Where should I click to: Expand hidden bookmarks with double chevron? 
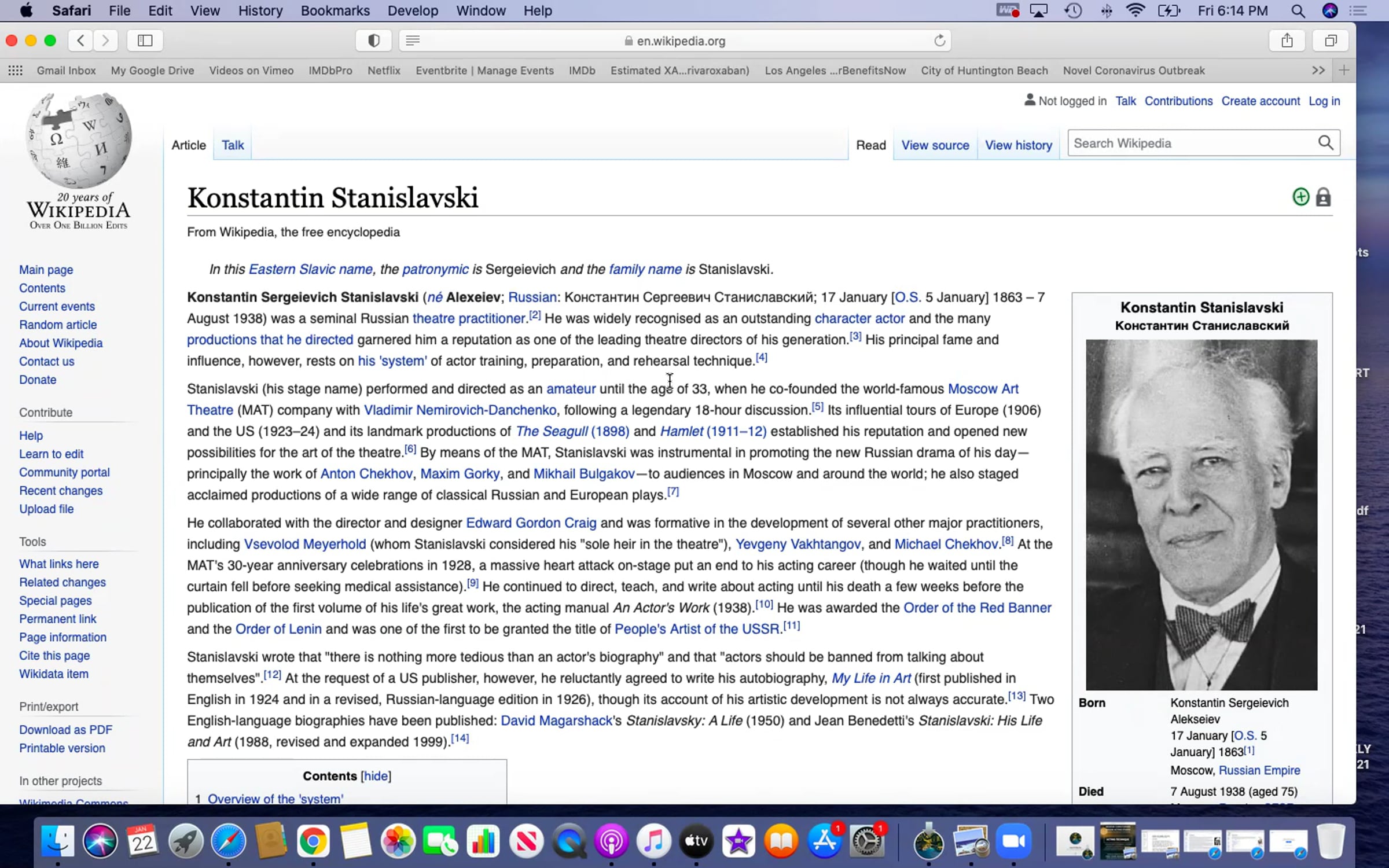(1318, 71)
